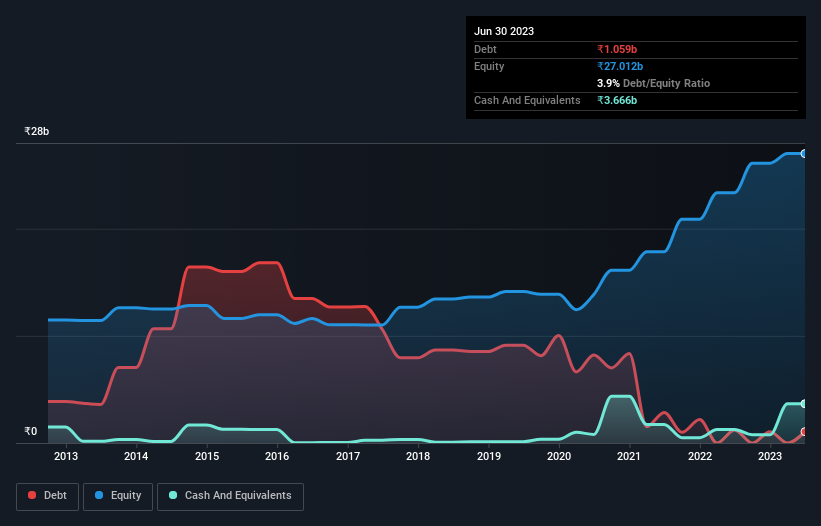
Task: Click the blue Equity legend dot
Action: (x=99, y=495)
